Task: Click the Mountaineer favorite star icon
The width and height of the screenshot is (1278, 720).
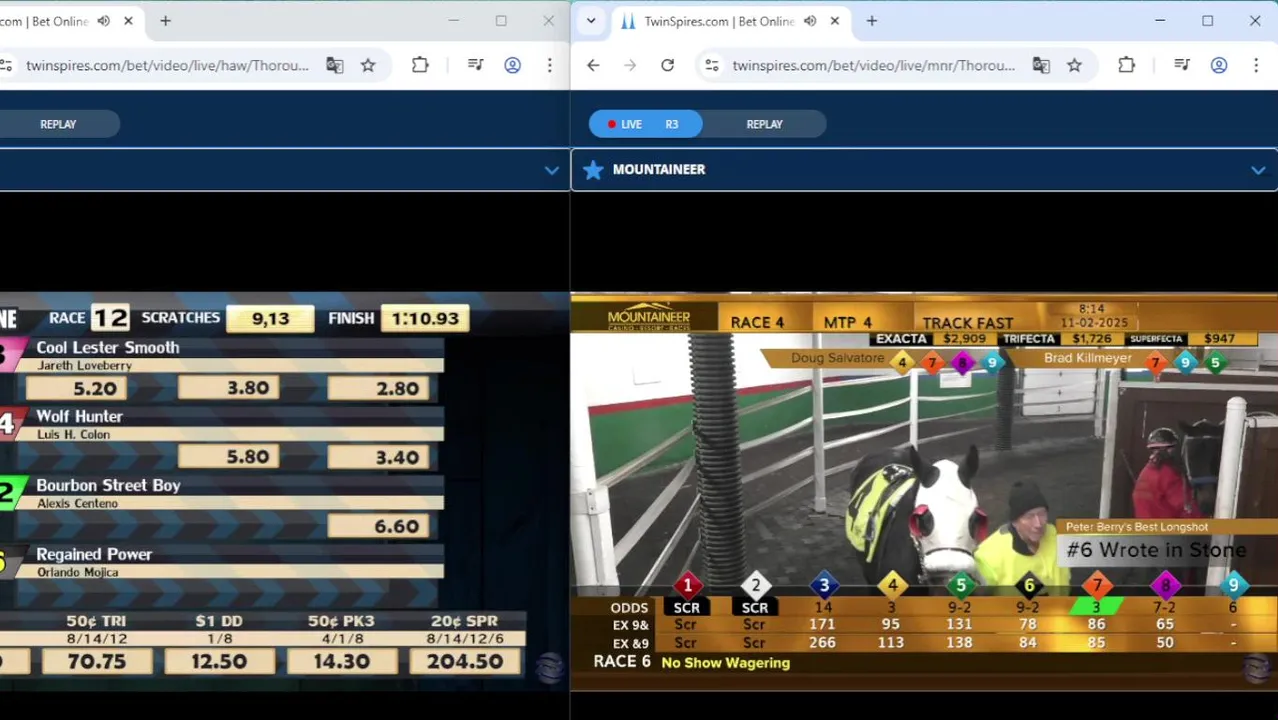Action: pos(593,170)
